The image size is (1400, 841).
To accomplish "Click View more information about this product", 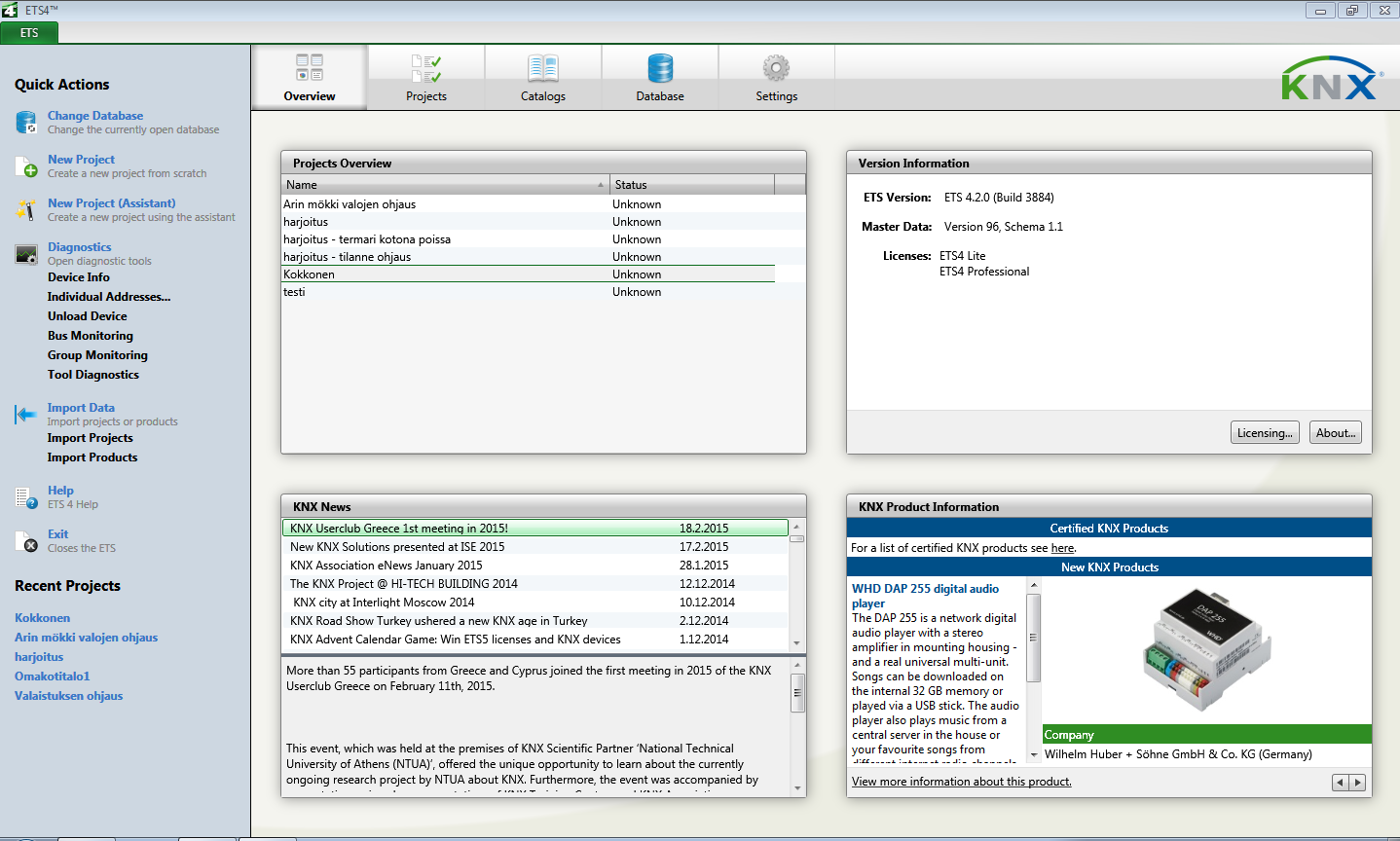I will click(x=962, y=782).
